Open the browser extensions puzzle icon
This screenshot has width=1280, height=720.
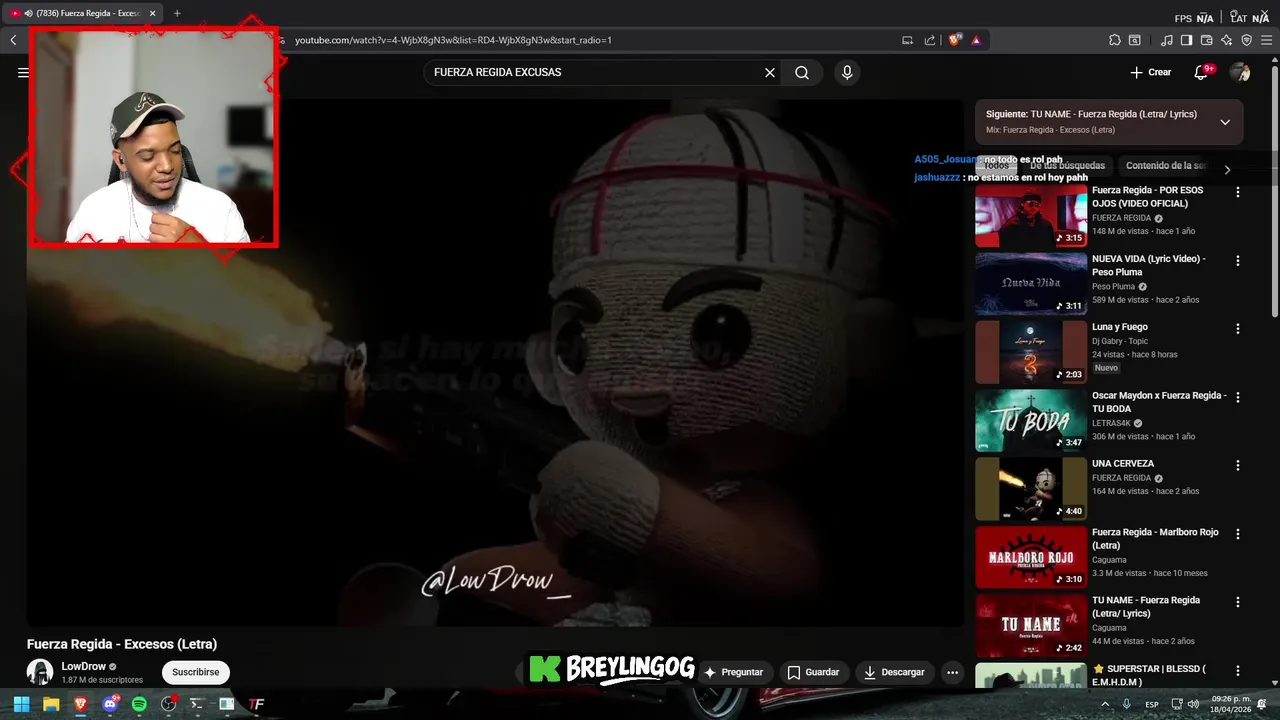[x=1115, y=40]
